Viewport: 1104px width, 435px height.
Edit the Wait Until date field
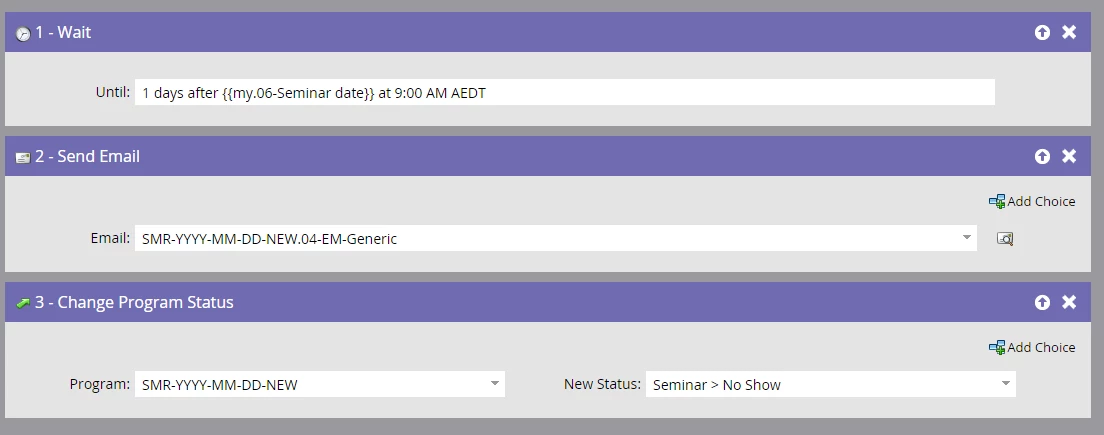click(x=565, y=92)
